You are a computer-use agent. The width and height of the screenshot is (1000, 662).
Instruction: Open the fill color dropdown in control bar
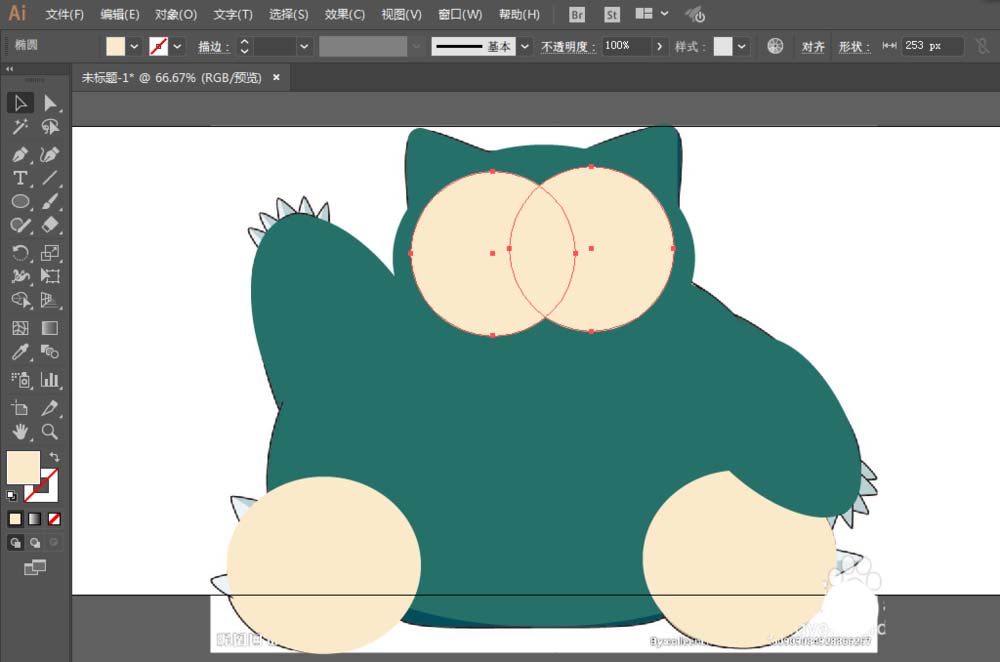(x=134, y=46)
